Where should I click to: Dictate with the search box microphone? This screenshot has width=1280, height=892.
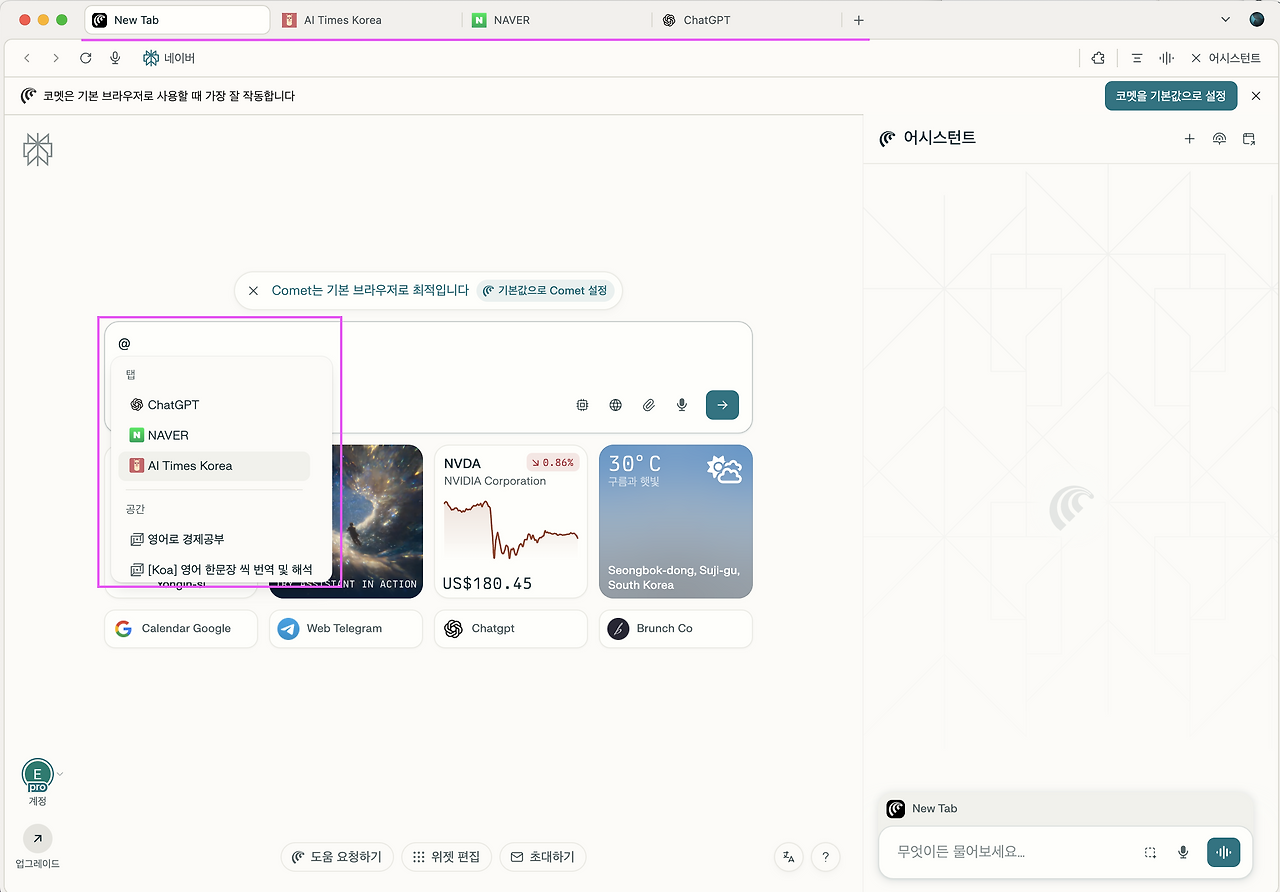point(682,405)
